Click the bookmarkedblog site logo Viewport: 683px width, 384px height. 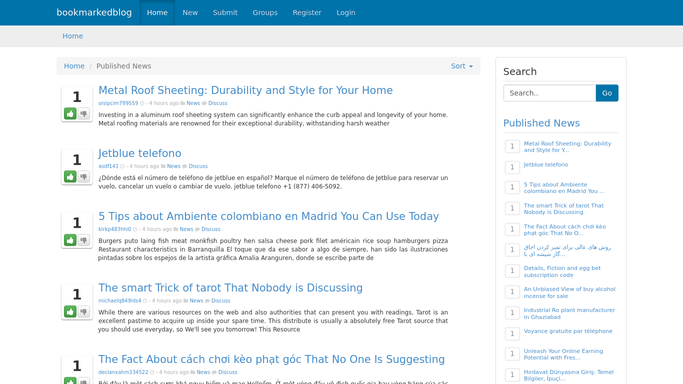tap(94, 13)
